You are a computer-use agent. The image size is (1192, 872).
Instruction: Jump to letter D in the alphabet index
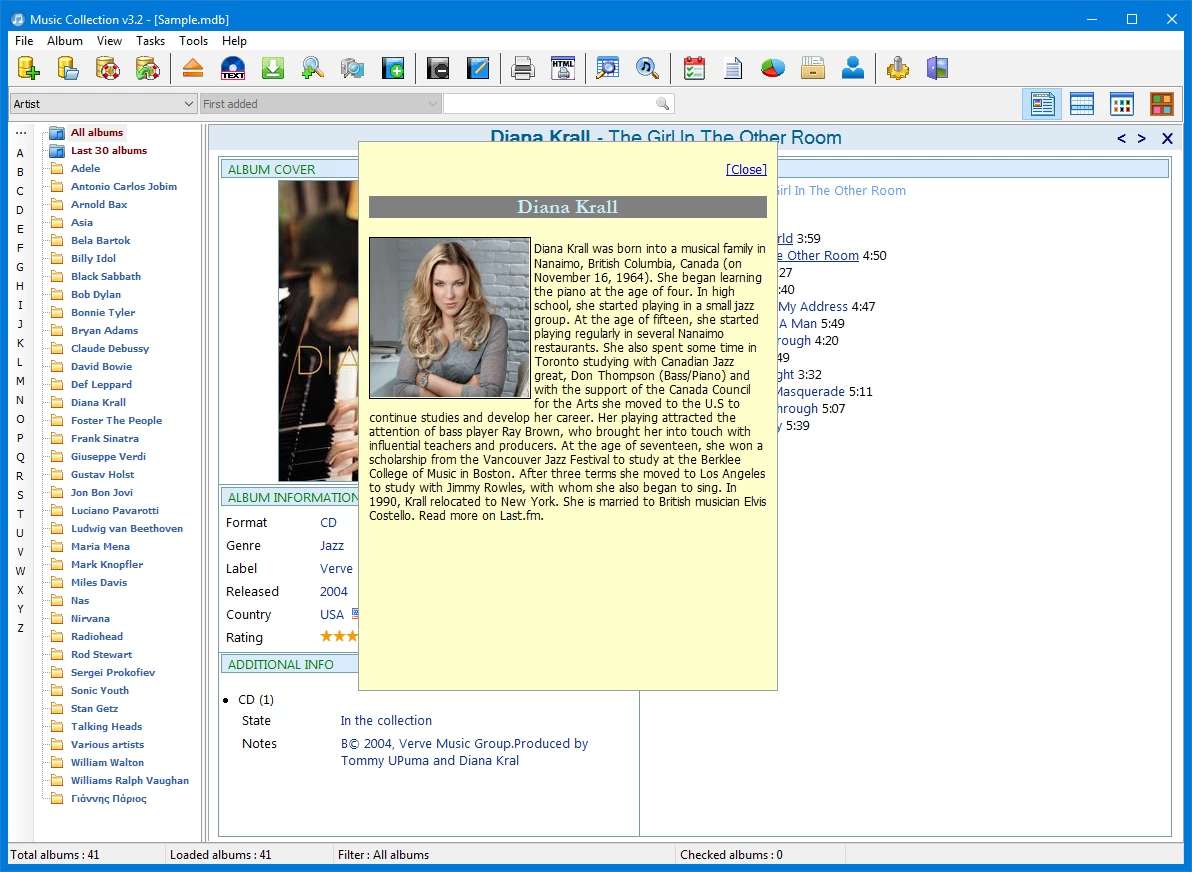[21, 210]
